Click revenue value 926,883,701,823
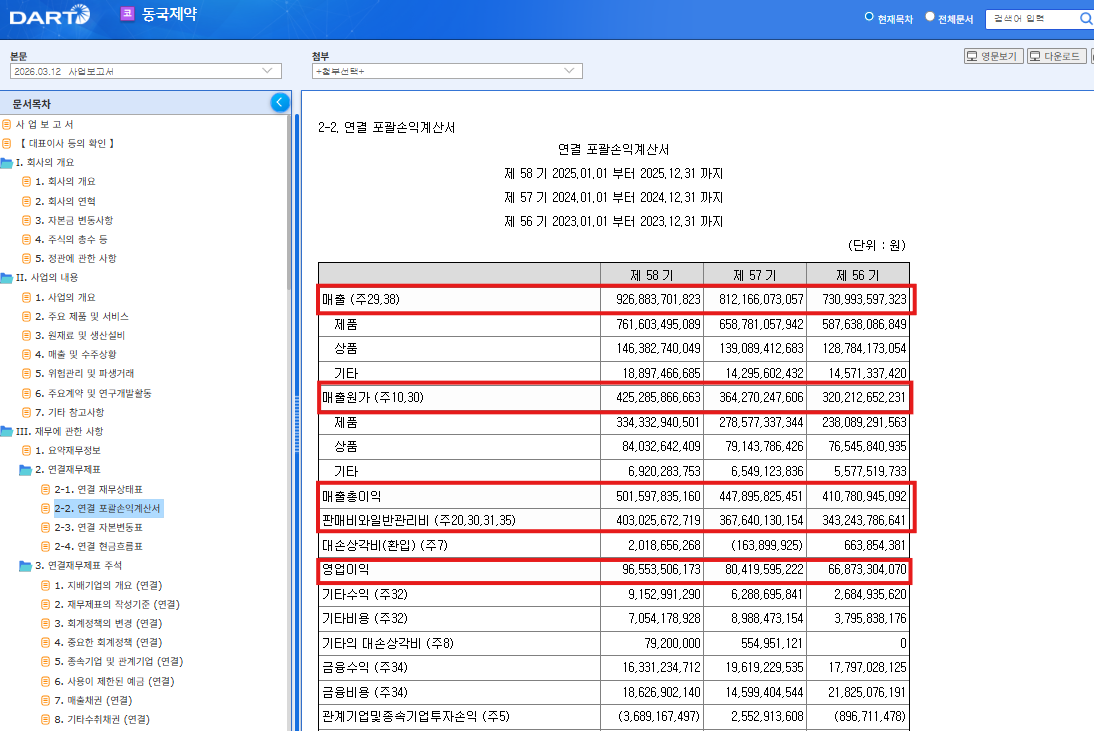The width and height of the screenshot is (1094, 731). 658,300
